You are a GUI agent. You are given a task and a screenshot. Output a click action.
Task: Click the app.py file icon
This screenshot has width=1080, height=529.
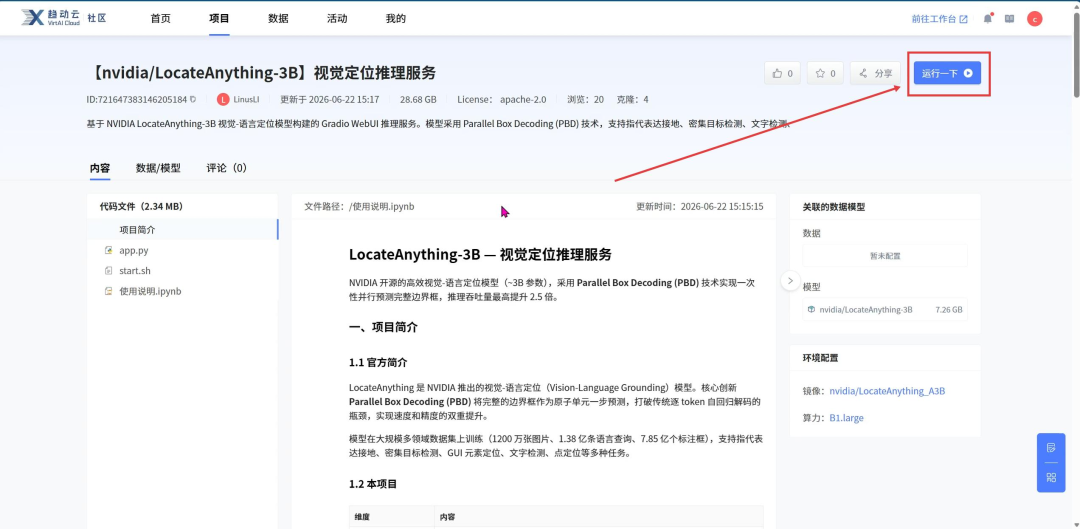(108, 250)
